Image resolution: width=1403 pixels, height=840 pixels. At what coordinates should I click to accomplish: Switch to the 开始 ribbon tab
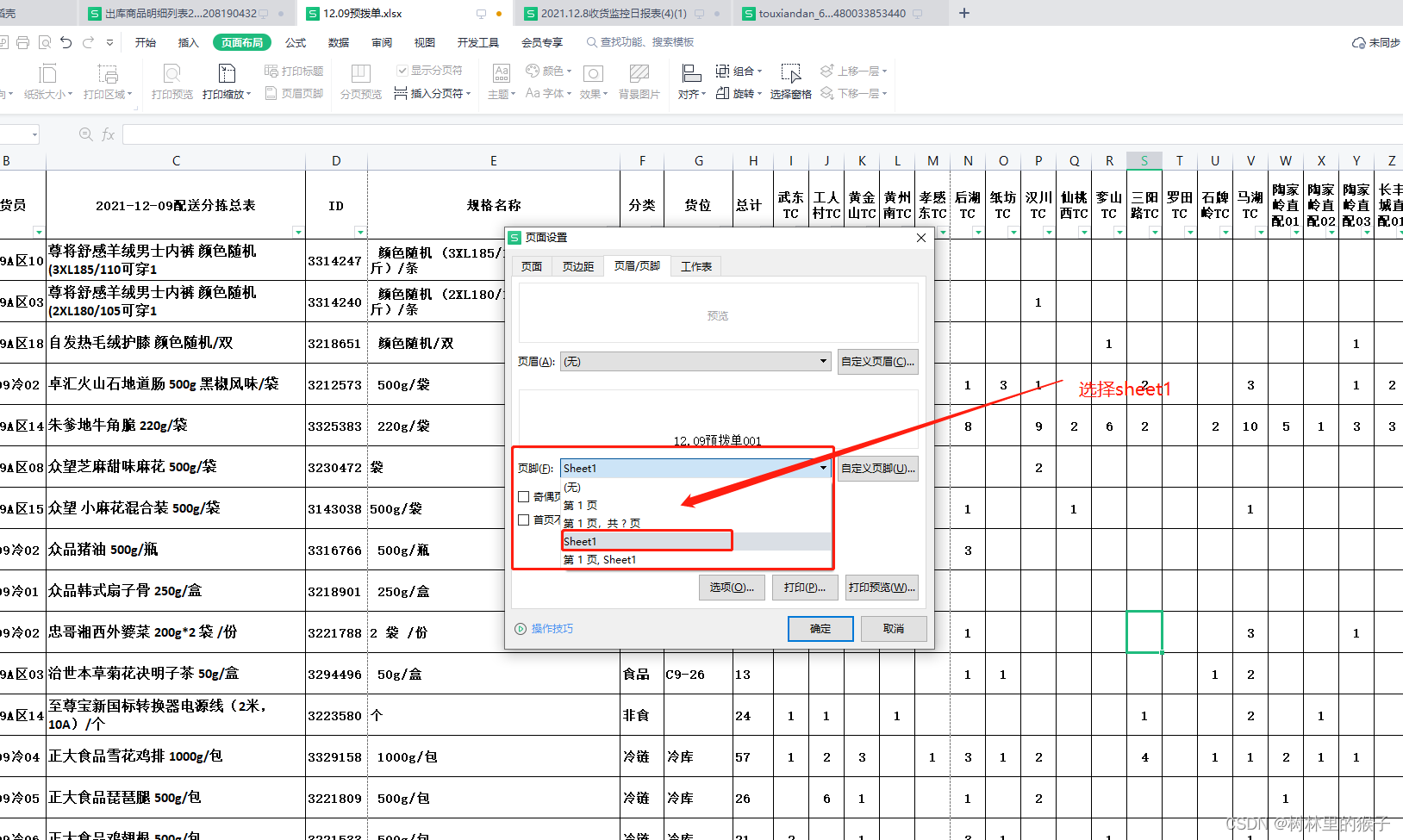(x=146, y=42)
